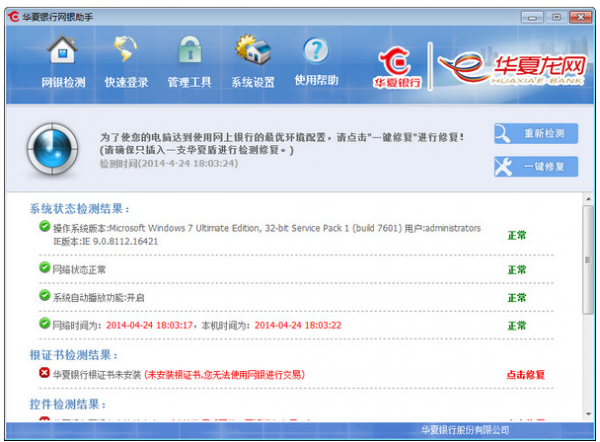Select the 快速登录 tab label
600x442 pixels.
pyautogui.click(x=126, y=82)
